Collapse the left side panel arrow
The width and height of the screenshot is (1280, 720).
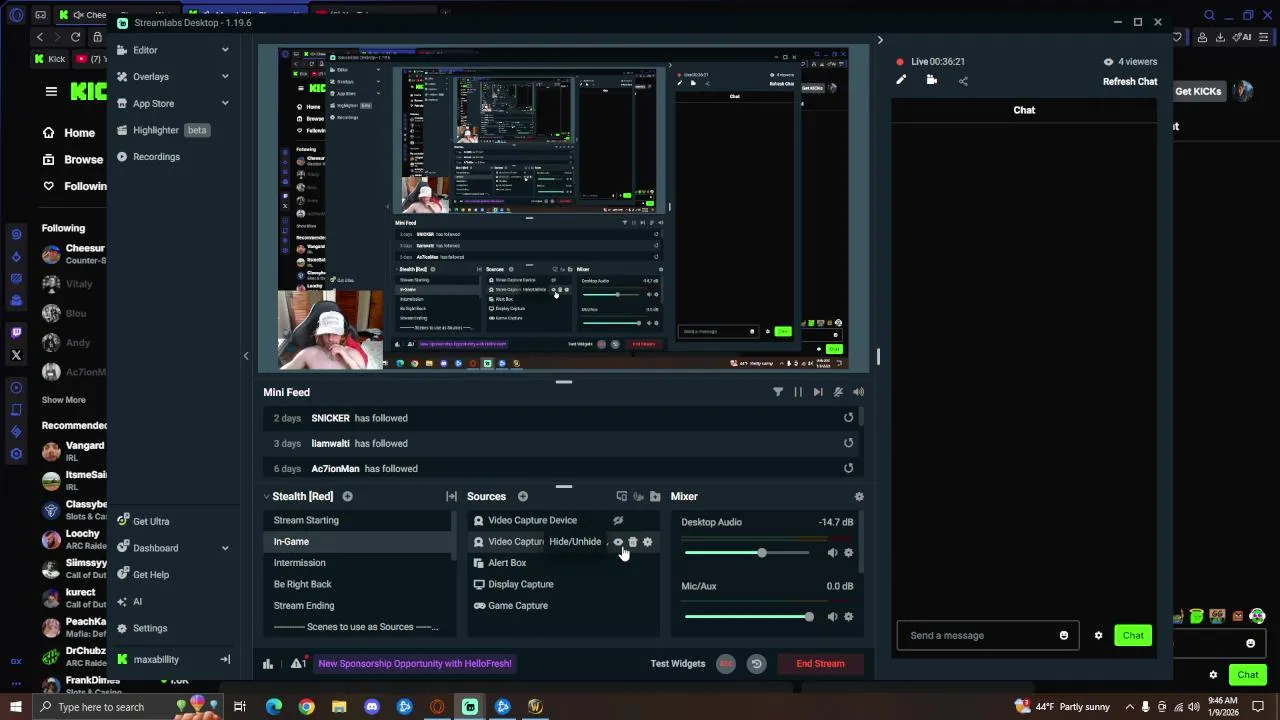pos(246,356)
